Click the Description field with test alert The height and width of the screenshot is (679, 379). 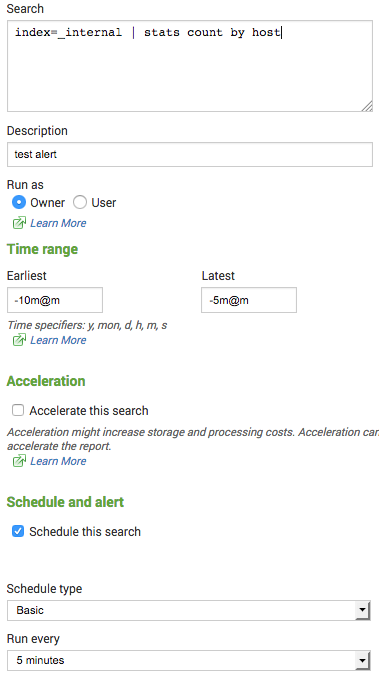pyautogui.click(x=190, y=154)
